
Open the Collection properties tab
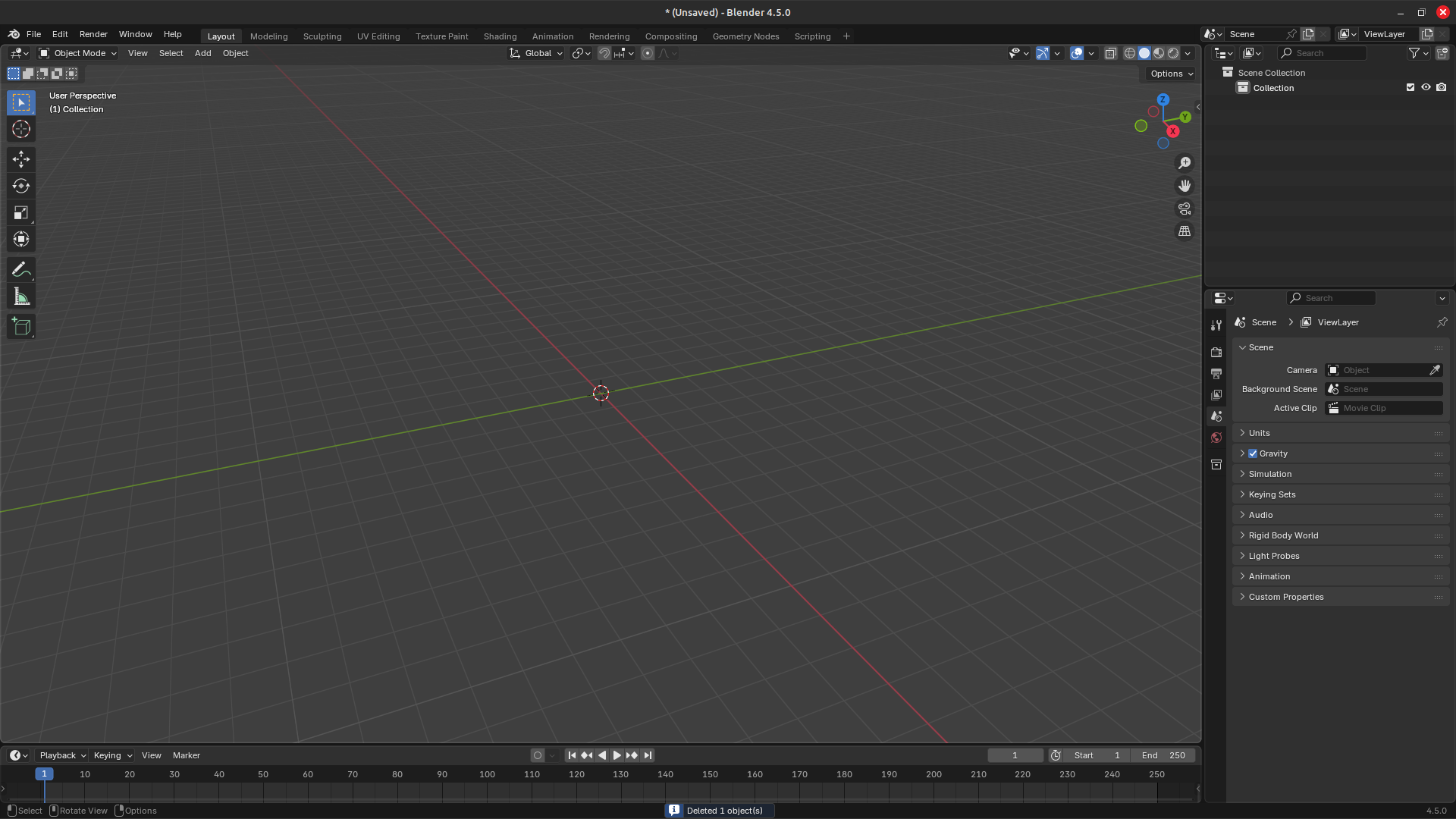click(x=1216, y=464)
